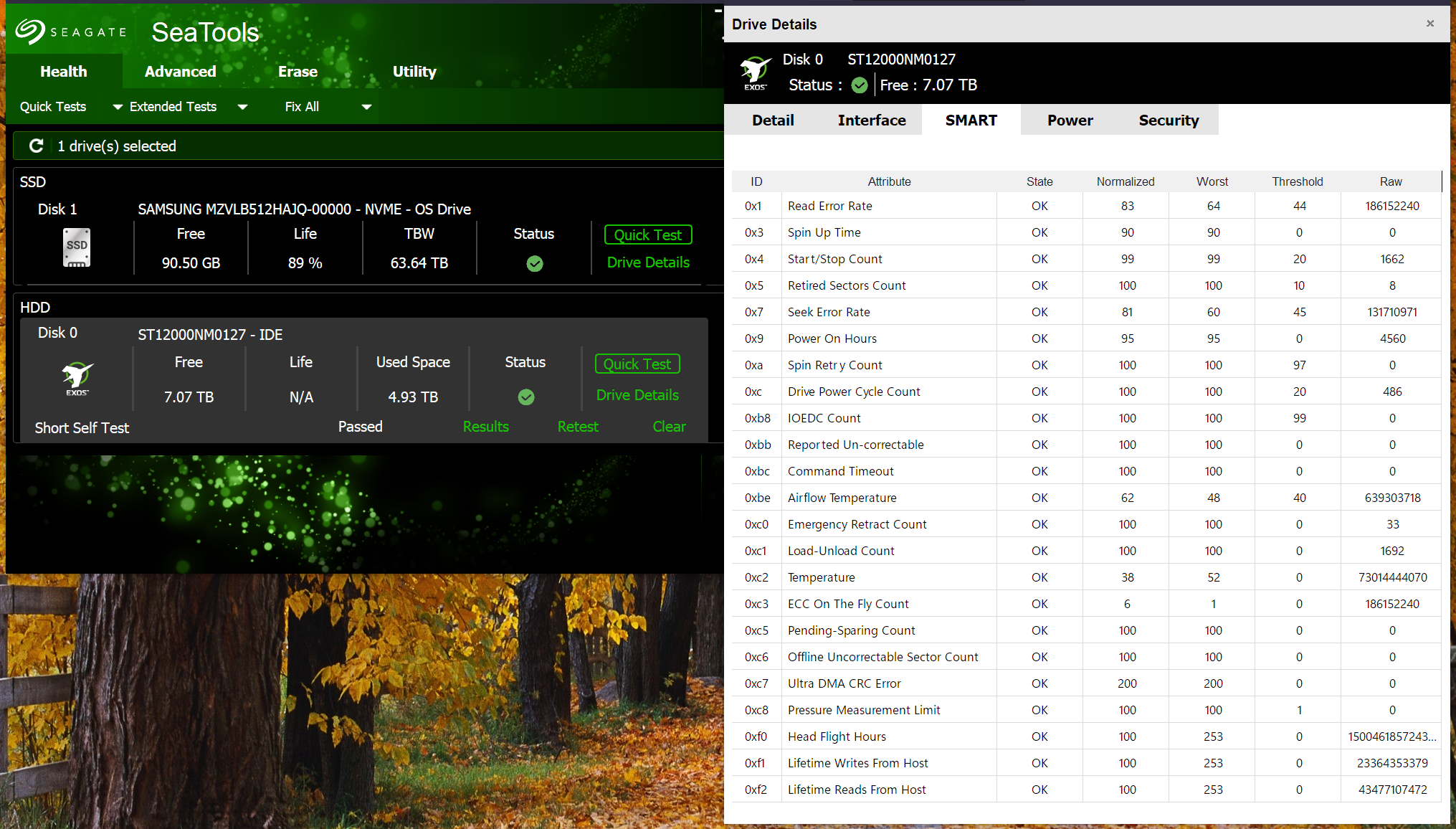
Task: Switch to the Detail tab
Action: (773, 120)
